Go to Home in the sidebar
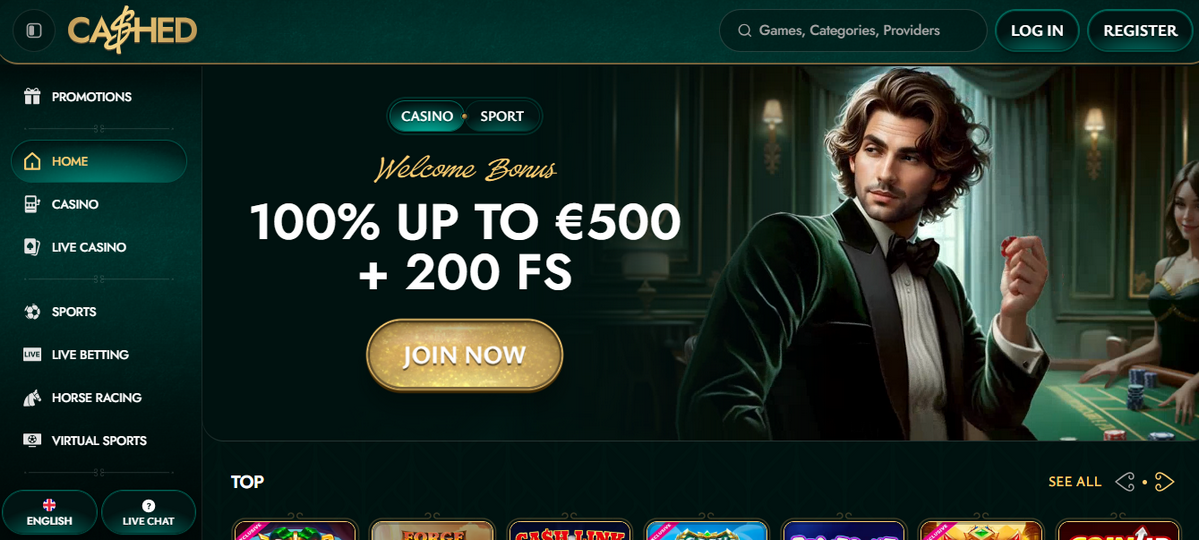 tap(99, 161)
